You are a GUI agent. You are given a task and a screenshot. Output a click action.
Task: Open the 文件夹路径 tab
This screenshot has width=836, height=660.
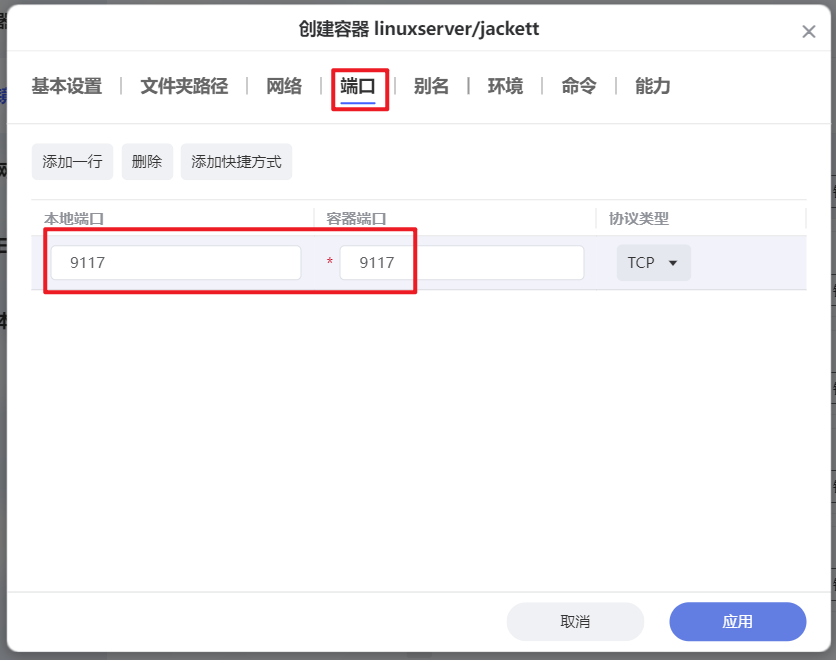[184, 86]
